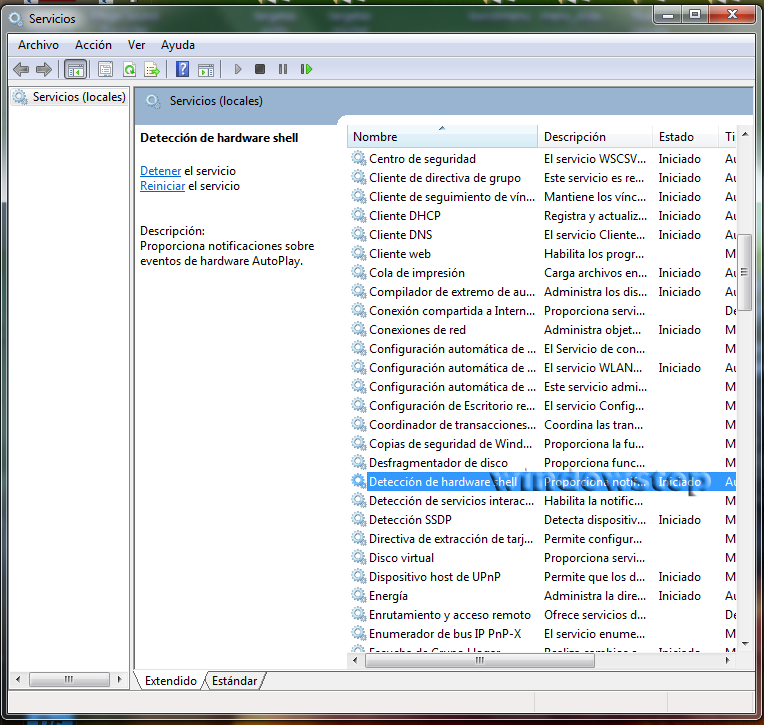Click the Pause service toolbar icon
This screenshot has width=764, height=725.
tap(283, 69)
